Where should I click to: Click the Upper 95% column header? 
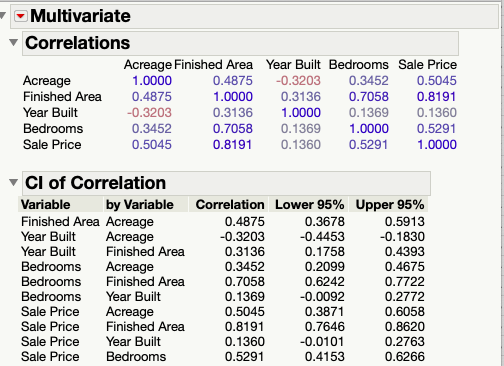pyautogui.click(x=390, y=204)
